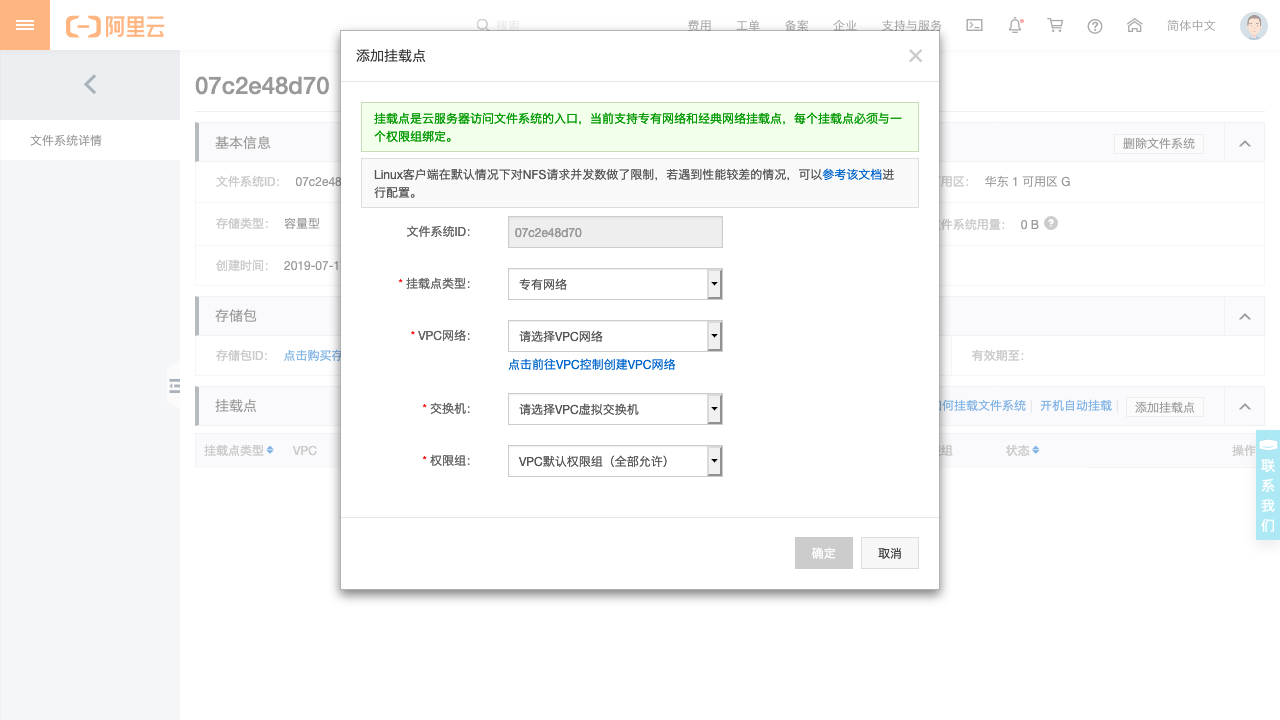Open the shopping cart

(x=1054, y=25)
